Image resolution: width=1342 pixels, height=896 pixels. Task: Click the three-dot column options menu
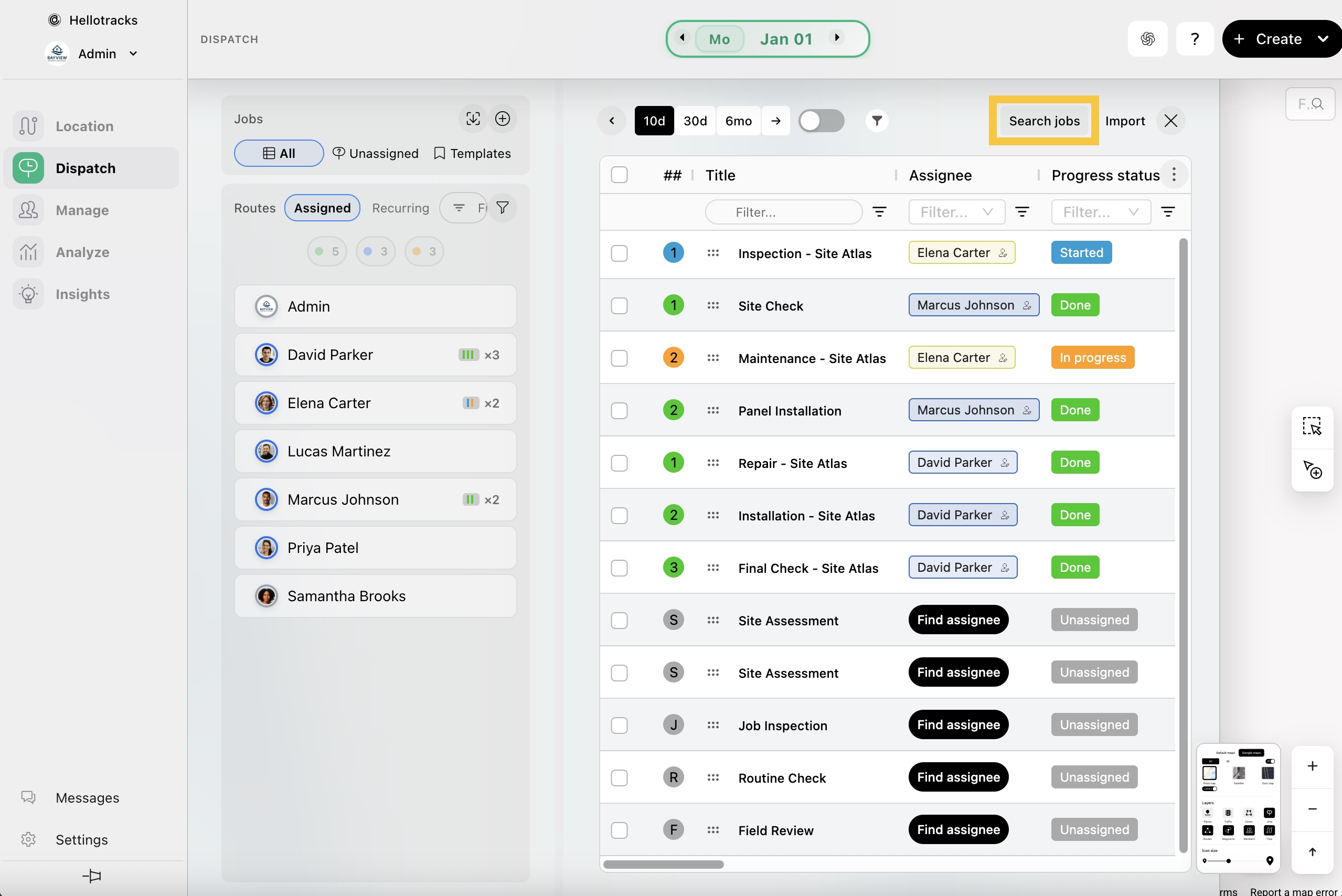tap(1174, 175)
